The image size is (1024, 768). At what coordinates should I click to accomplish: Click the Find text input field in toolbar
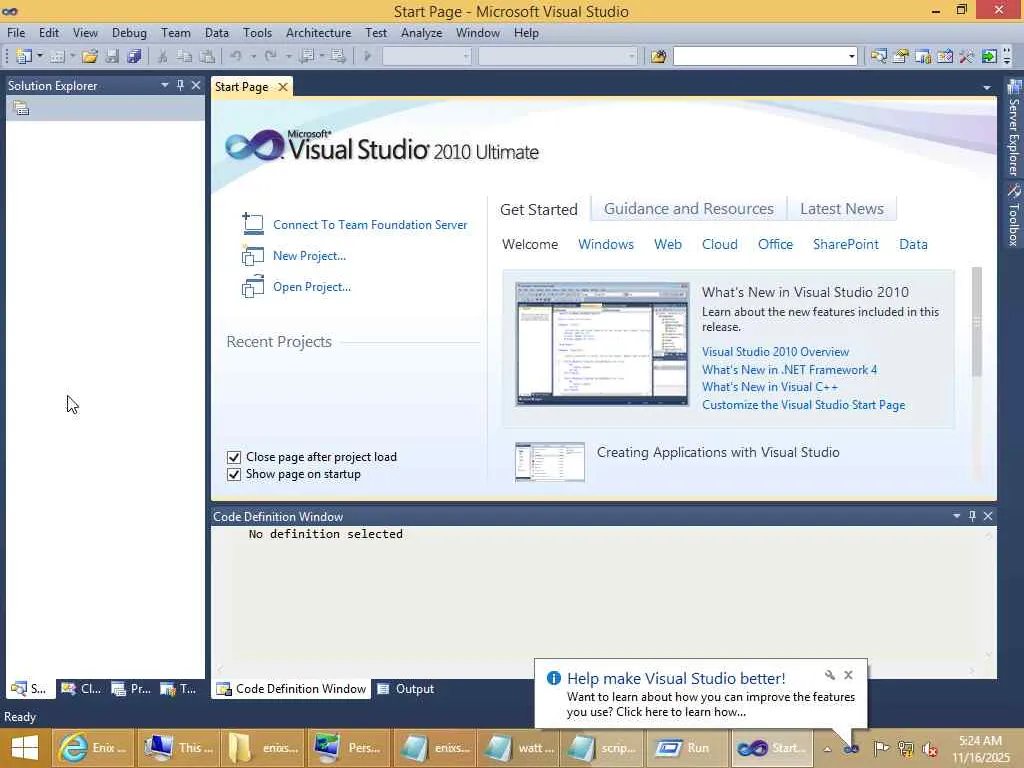click(x=760, y=57)
